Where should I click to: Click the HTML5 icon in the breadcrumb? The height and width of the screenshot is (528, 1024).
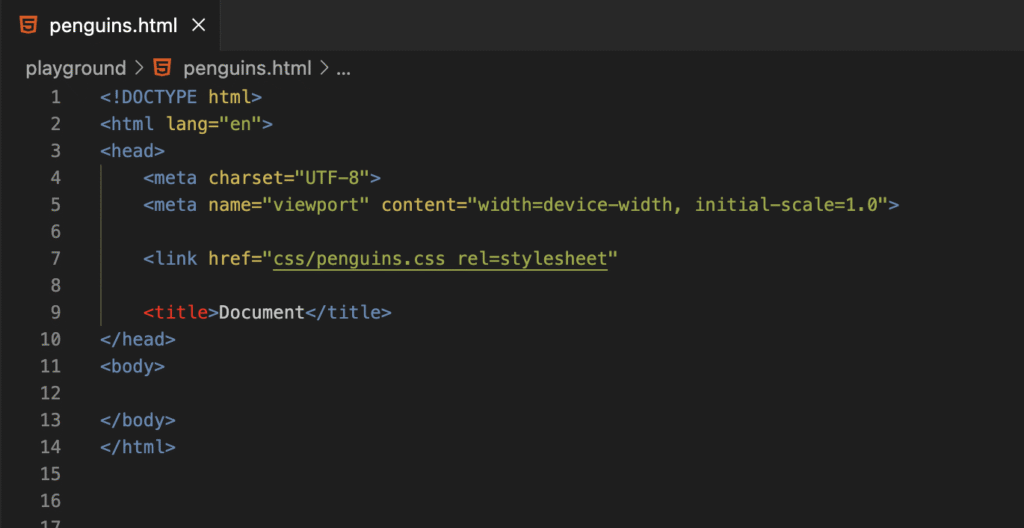162,69
